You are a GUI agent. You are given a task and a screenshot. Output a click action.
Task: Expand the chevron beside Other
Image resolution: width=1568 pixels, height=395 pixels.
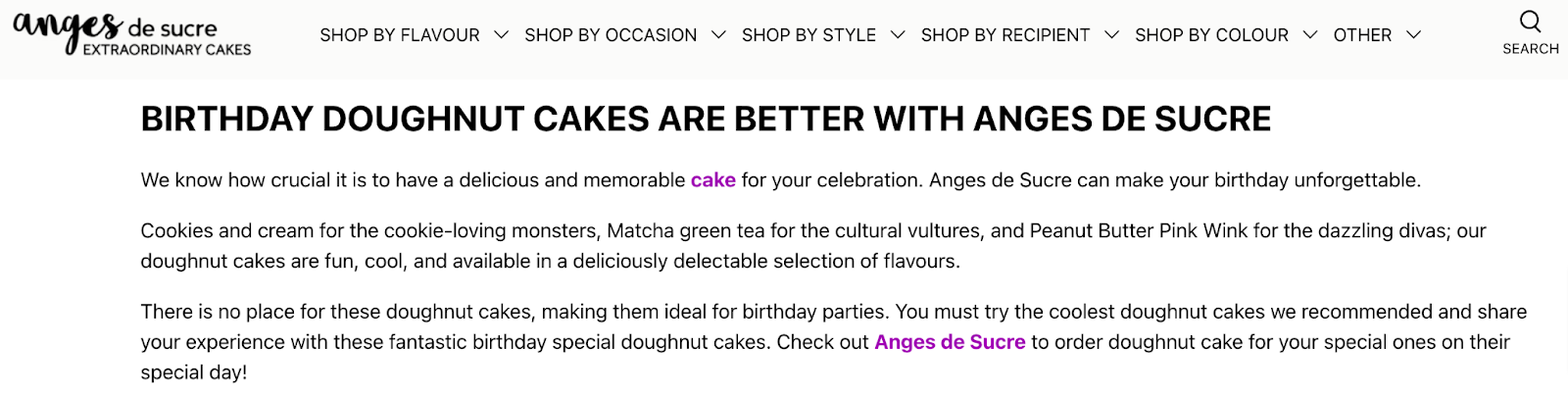[x=1413, y=35]
